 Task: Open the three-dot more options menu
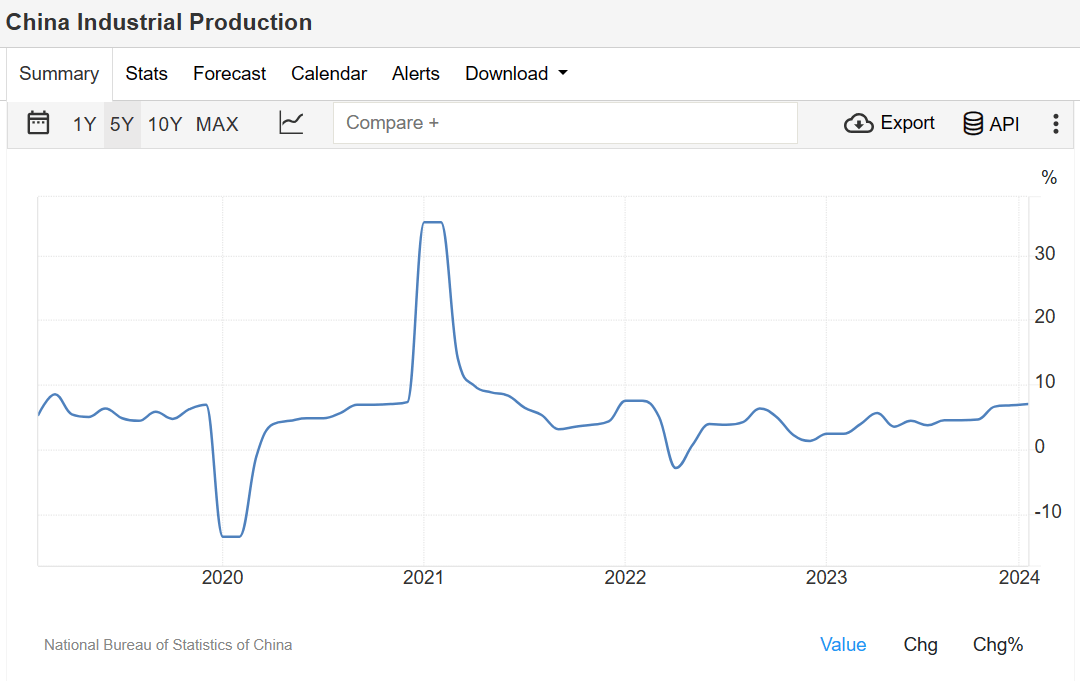coord(1055,124)
